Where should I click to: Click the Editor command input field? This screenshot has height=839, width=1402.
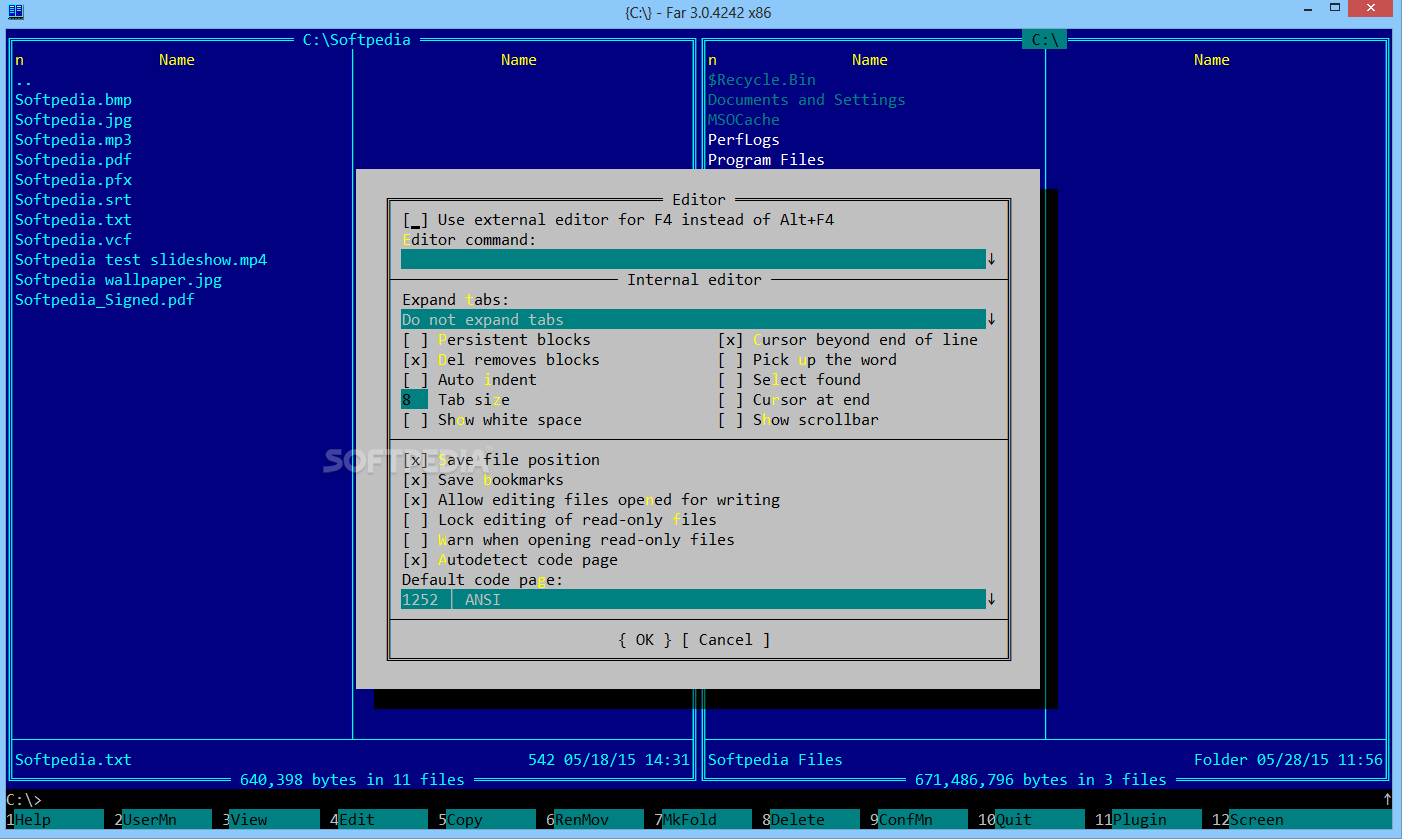click(693, 260)
